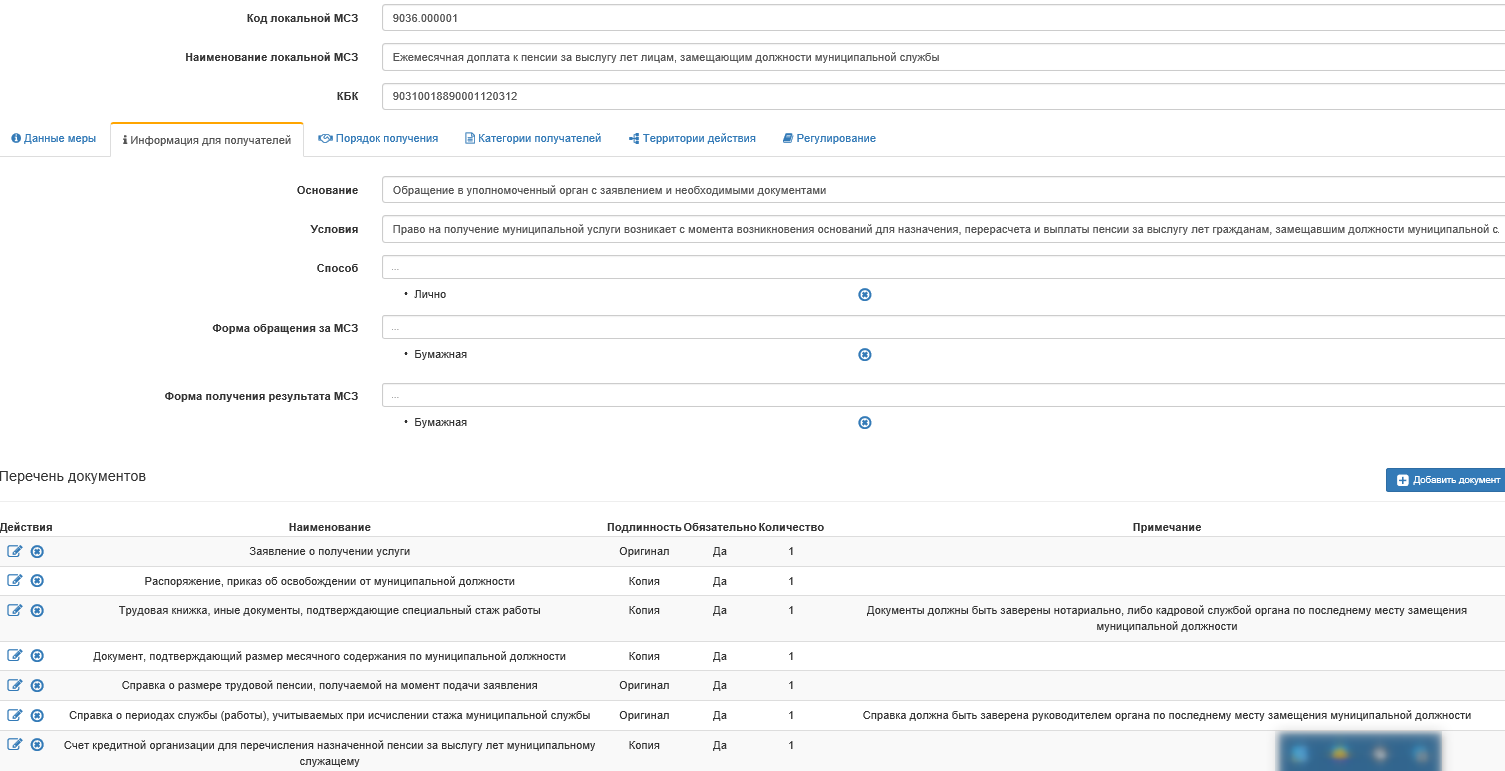Edit the 'Справка о размере трудовой пенсии' row
Image resolution: width=1505 pixels, height=771 pixels.
pos(15,685)
